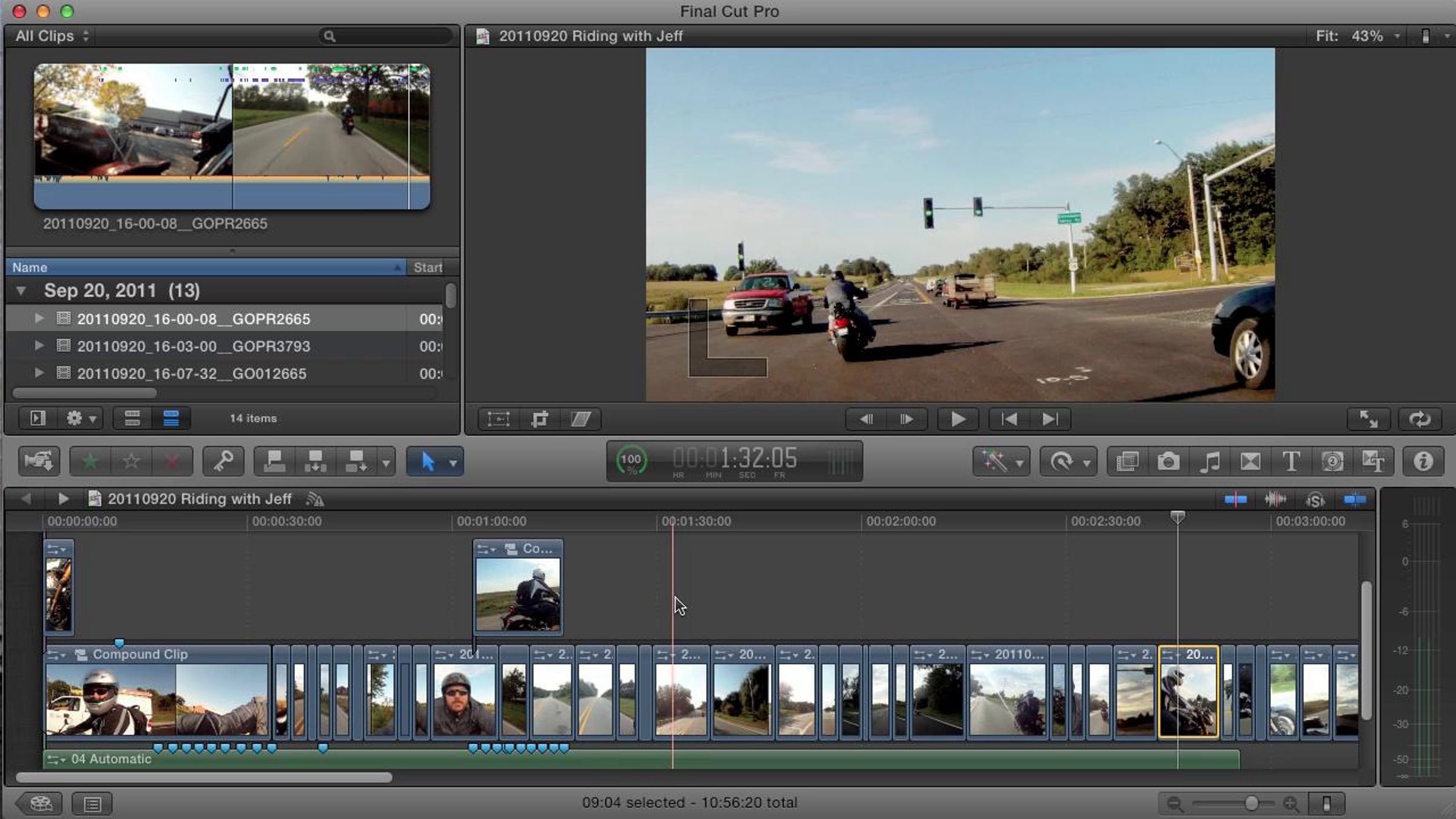The height and width of the screenshot is (819, 1456).
Task: Open the Select tool dropdown arrow
Action: click(x=453, y=463)
